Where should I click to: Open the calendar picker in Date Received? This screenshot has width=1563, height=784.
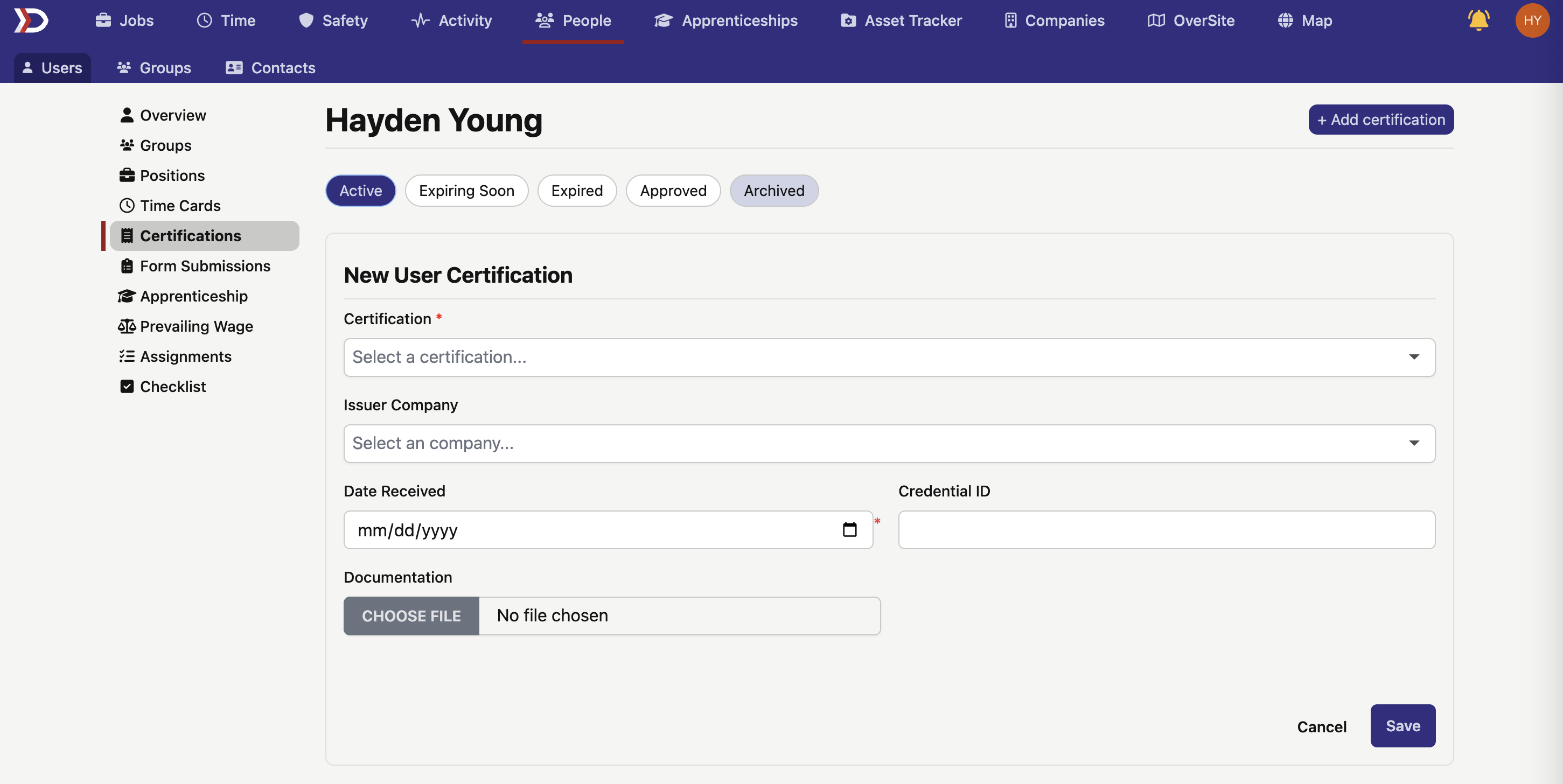click(849, 530)
